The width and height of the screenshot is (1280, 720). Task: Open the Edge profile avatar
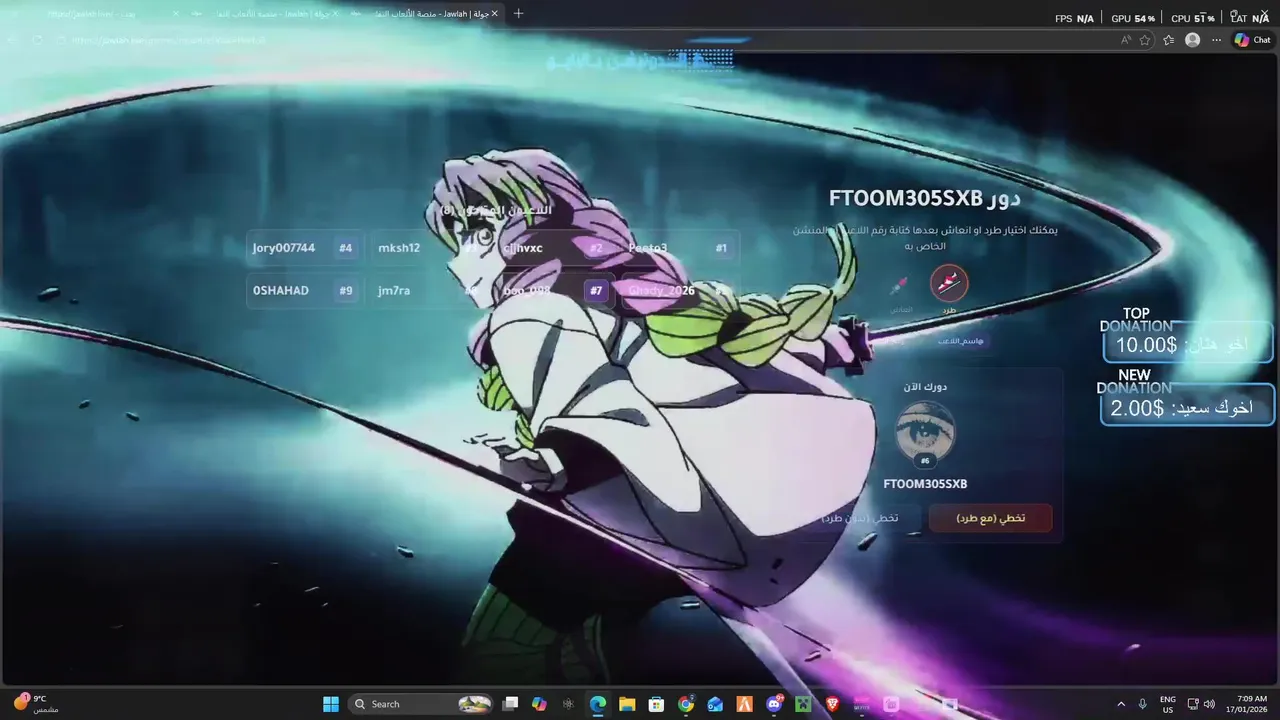point(1192,40)
